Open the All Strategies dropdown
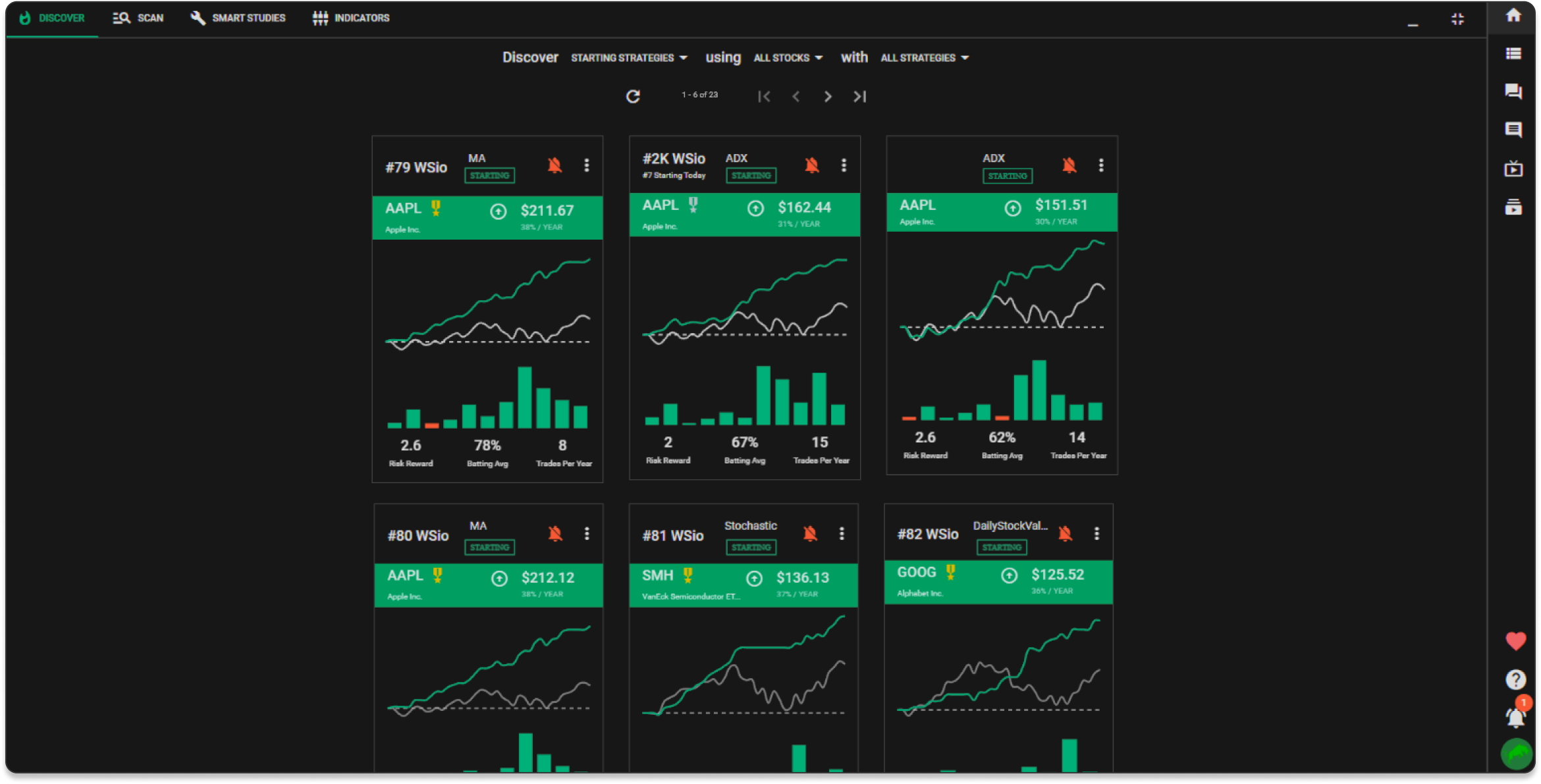This screenshot has width=1541, height=784. [924, 58]
